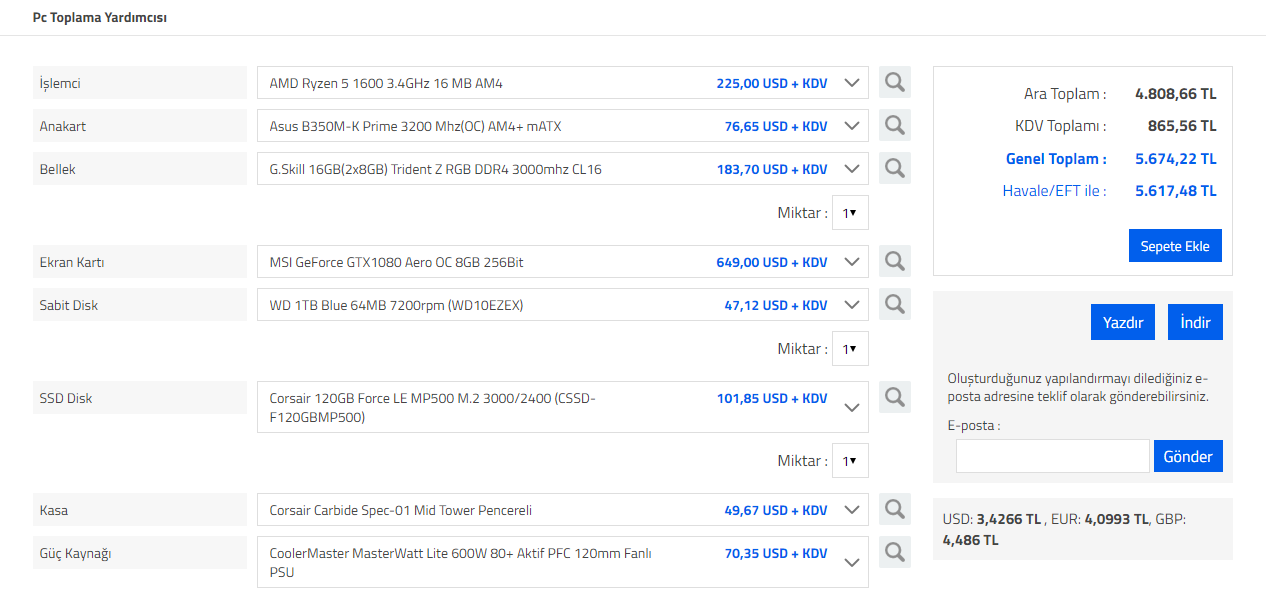1266x596 pixels.
Task: Click the search icon for Sabit Disk
Action: (895, 304)
